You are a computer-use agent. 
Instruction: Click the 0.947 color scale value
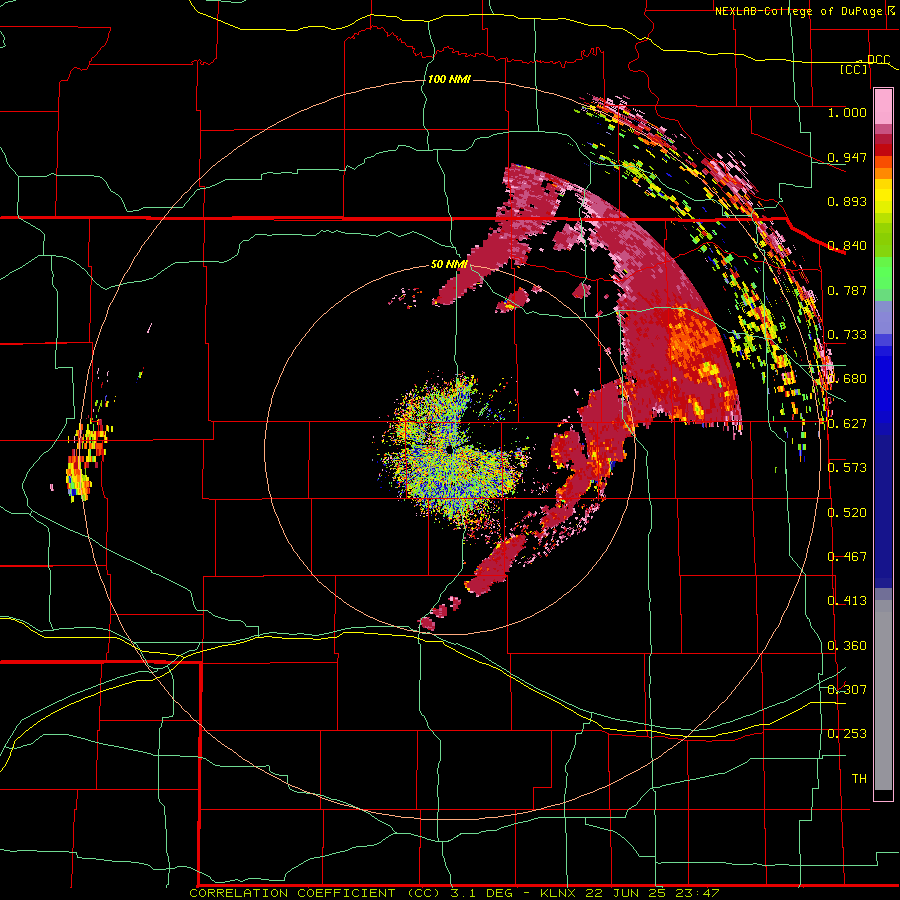(x=847, y=157)
